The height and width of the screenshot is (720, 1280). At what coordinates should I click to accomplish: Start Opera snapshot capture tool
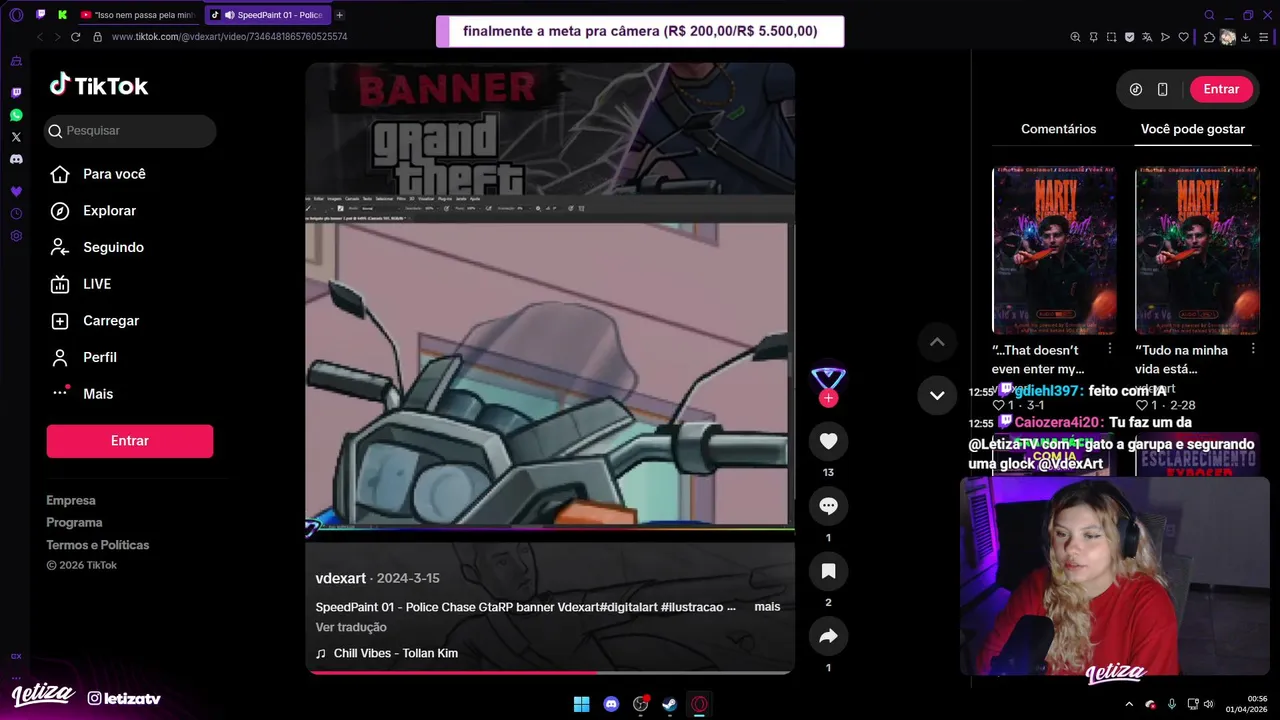[1111, 37]
